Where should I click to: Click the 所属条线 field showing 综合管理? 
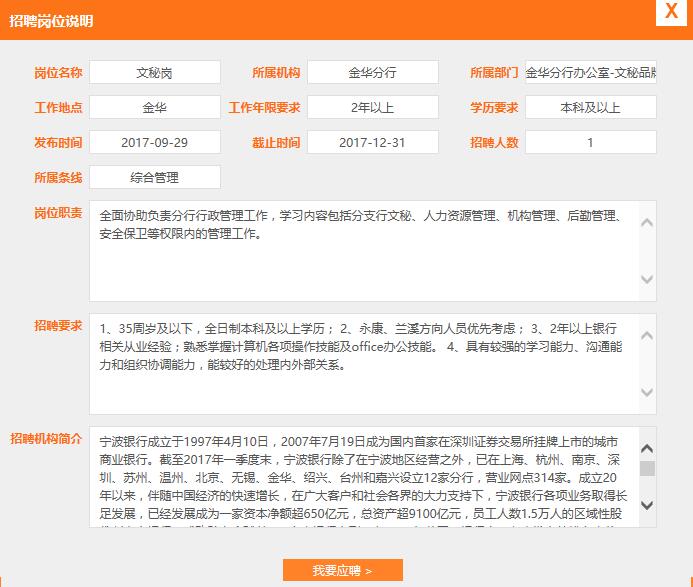(x=155, y=177)
